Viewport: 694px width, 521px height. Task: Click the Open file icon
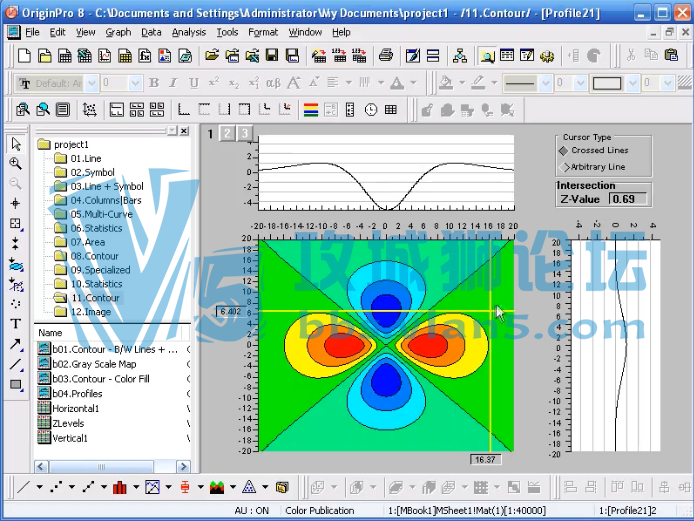pos(212,56)
